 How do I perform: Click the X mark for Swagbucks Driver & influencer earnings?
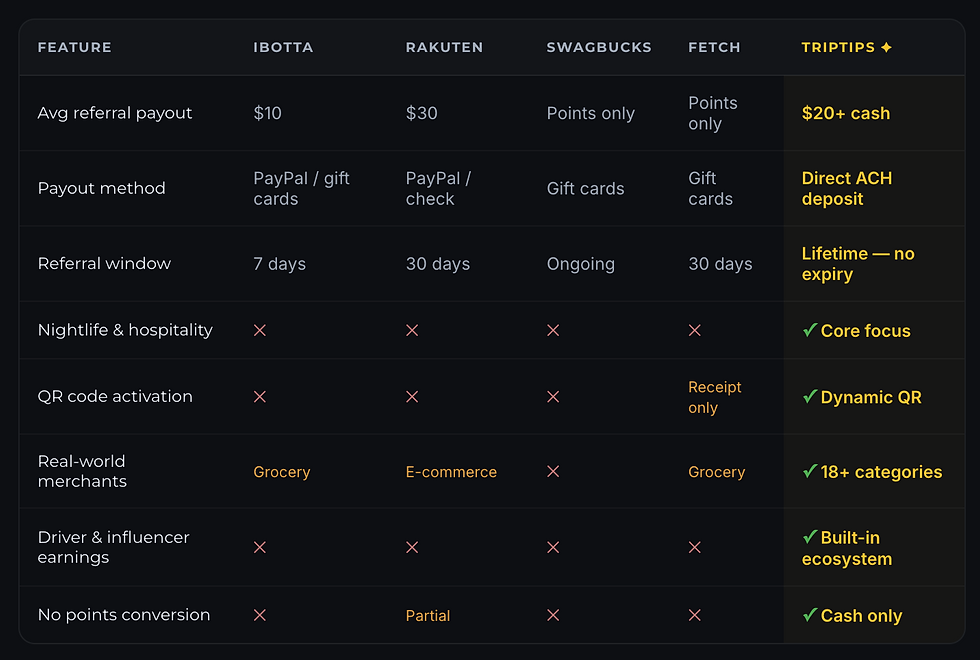(x=553, y=548)
